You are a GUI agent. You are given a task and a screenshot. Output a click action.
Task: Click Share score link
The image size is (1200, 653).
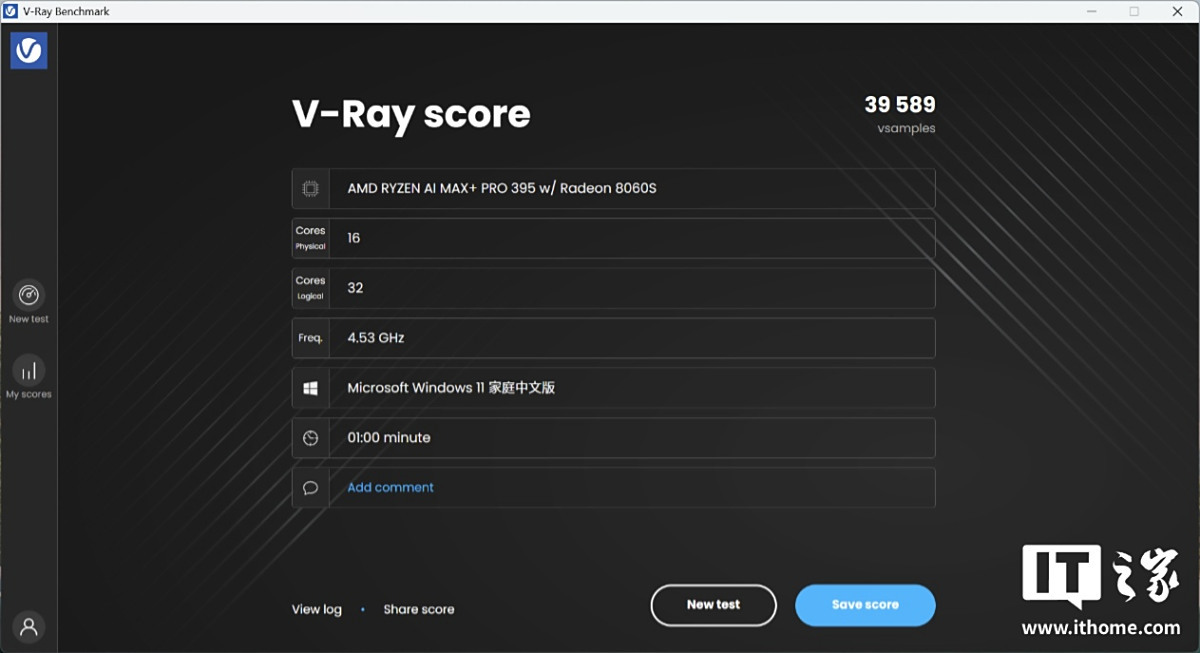418,609
